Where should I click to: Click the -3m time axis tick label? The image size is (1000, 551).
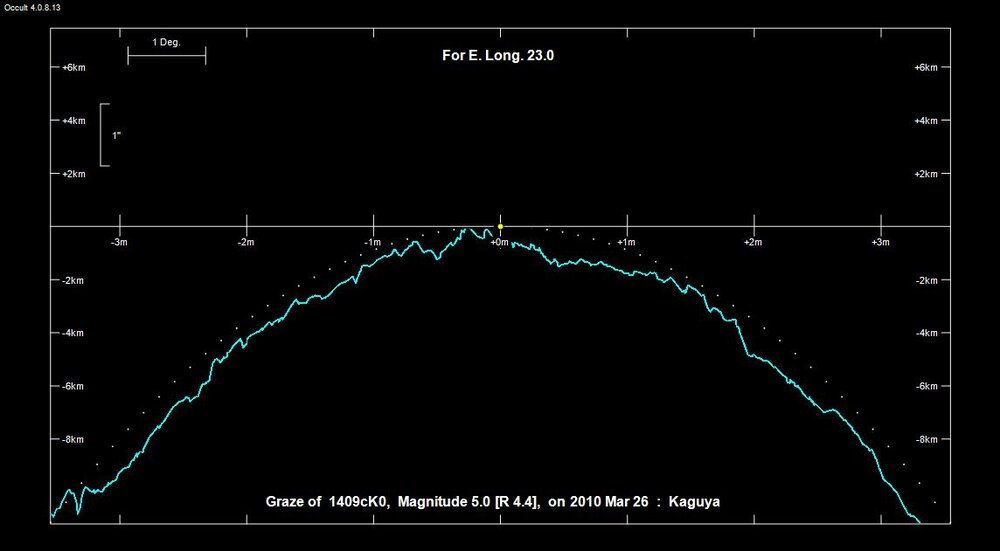(x=119, y=242)
